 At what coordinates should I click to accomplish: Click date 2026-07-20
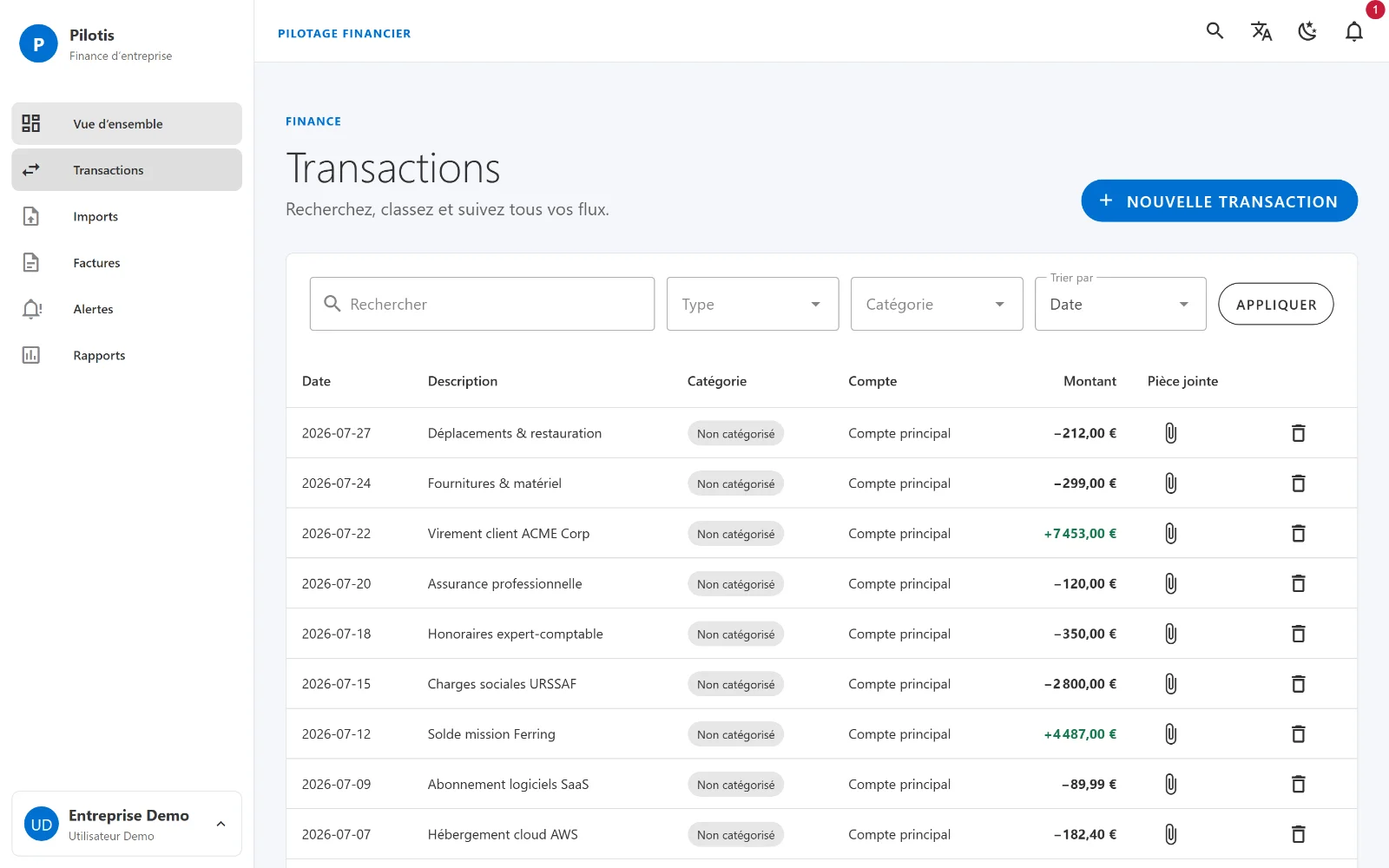click(336, 584)
